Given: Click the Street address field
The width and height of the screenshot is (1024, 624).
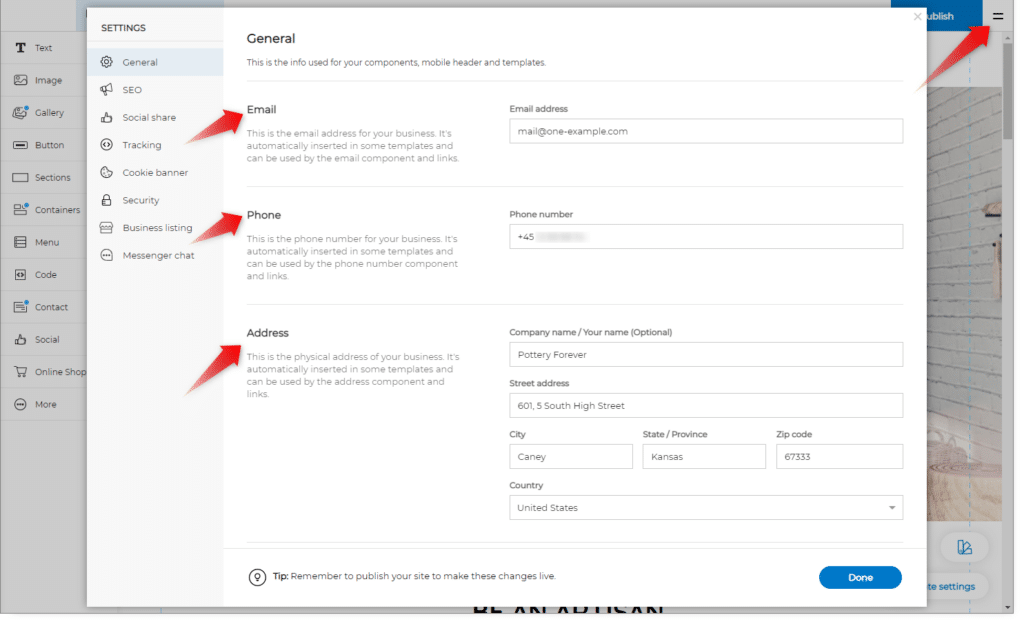Looking at the screenshot, I should (705, 405).
